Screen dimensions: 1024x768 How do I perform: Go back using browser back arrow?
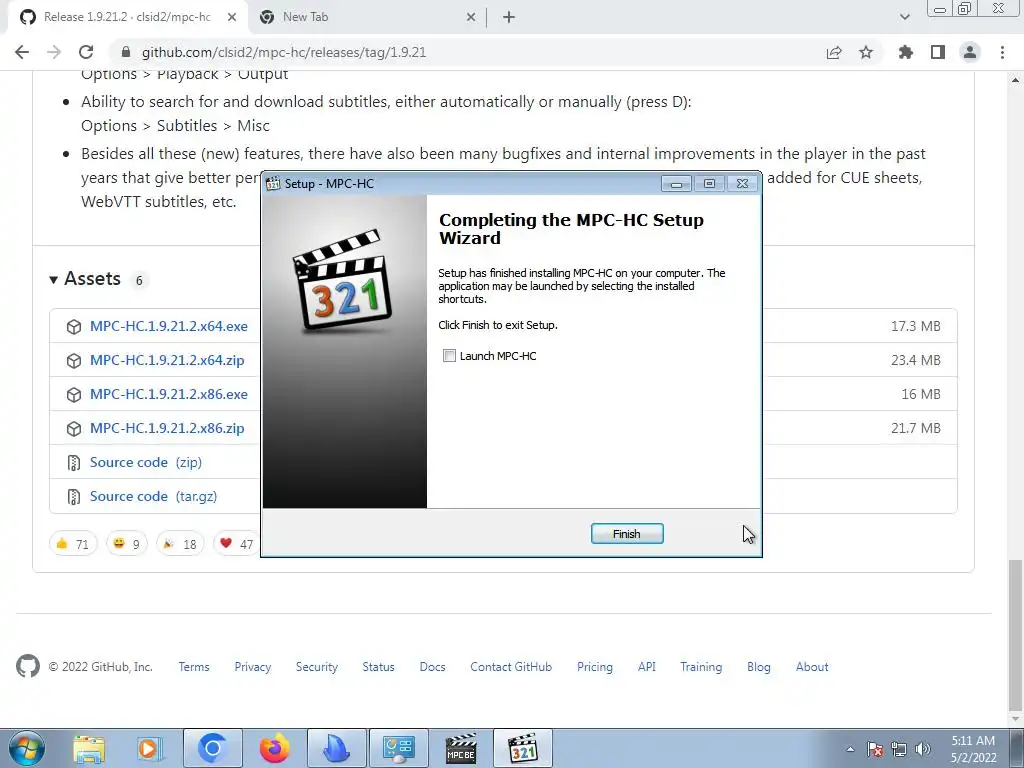click(22, 52)
